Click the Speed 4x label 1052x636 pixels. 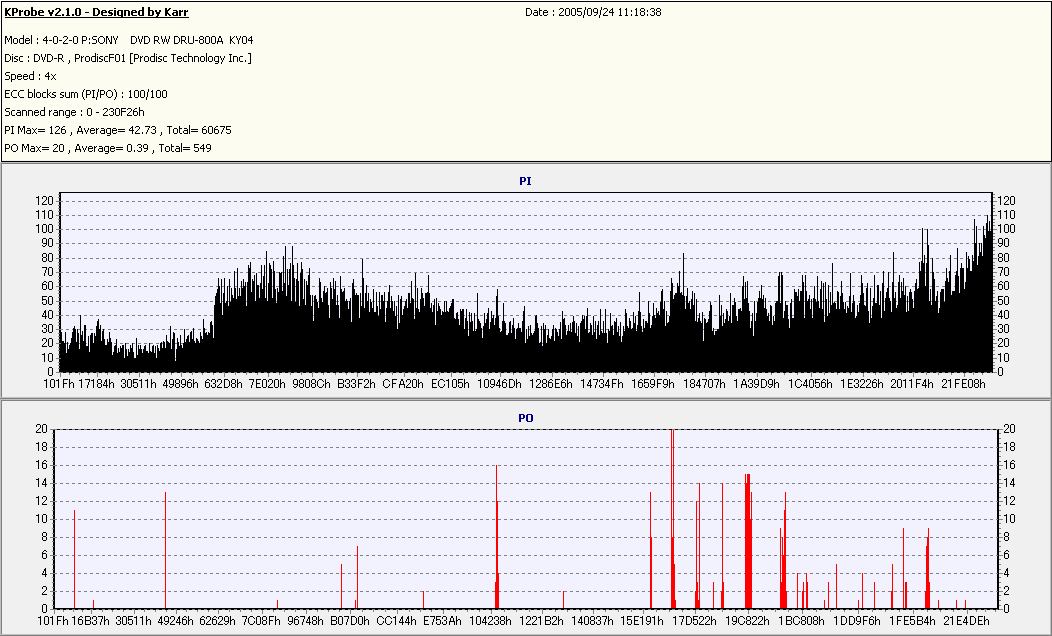point(30,76)
